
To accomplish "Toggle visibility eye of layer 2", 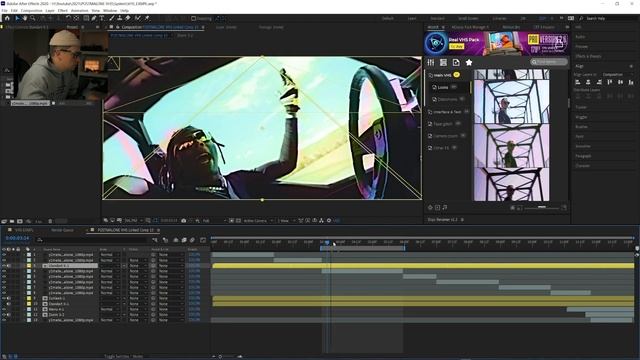I will point(4,260).
